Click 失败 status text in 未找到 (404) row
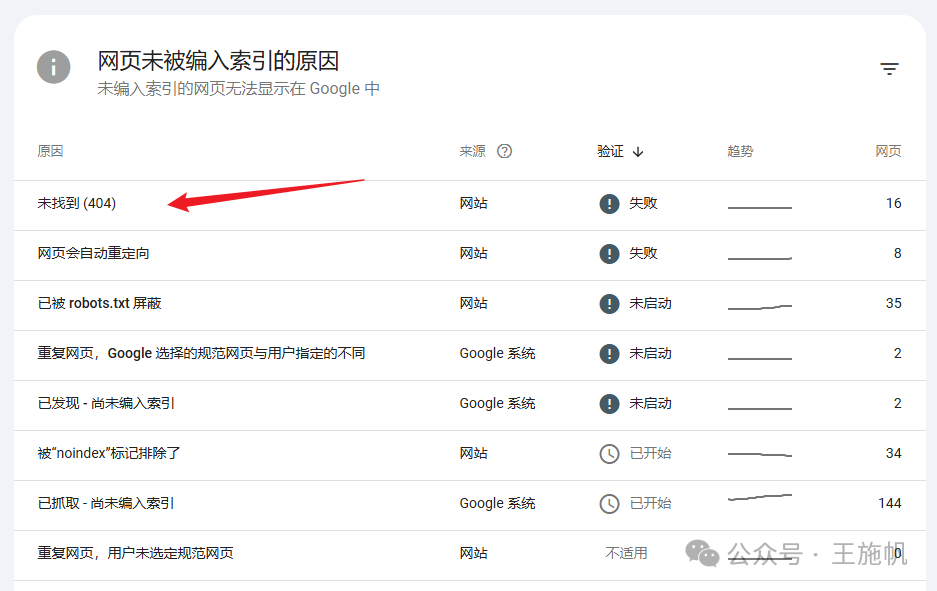 point(643,203)
